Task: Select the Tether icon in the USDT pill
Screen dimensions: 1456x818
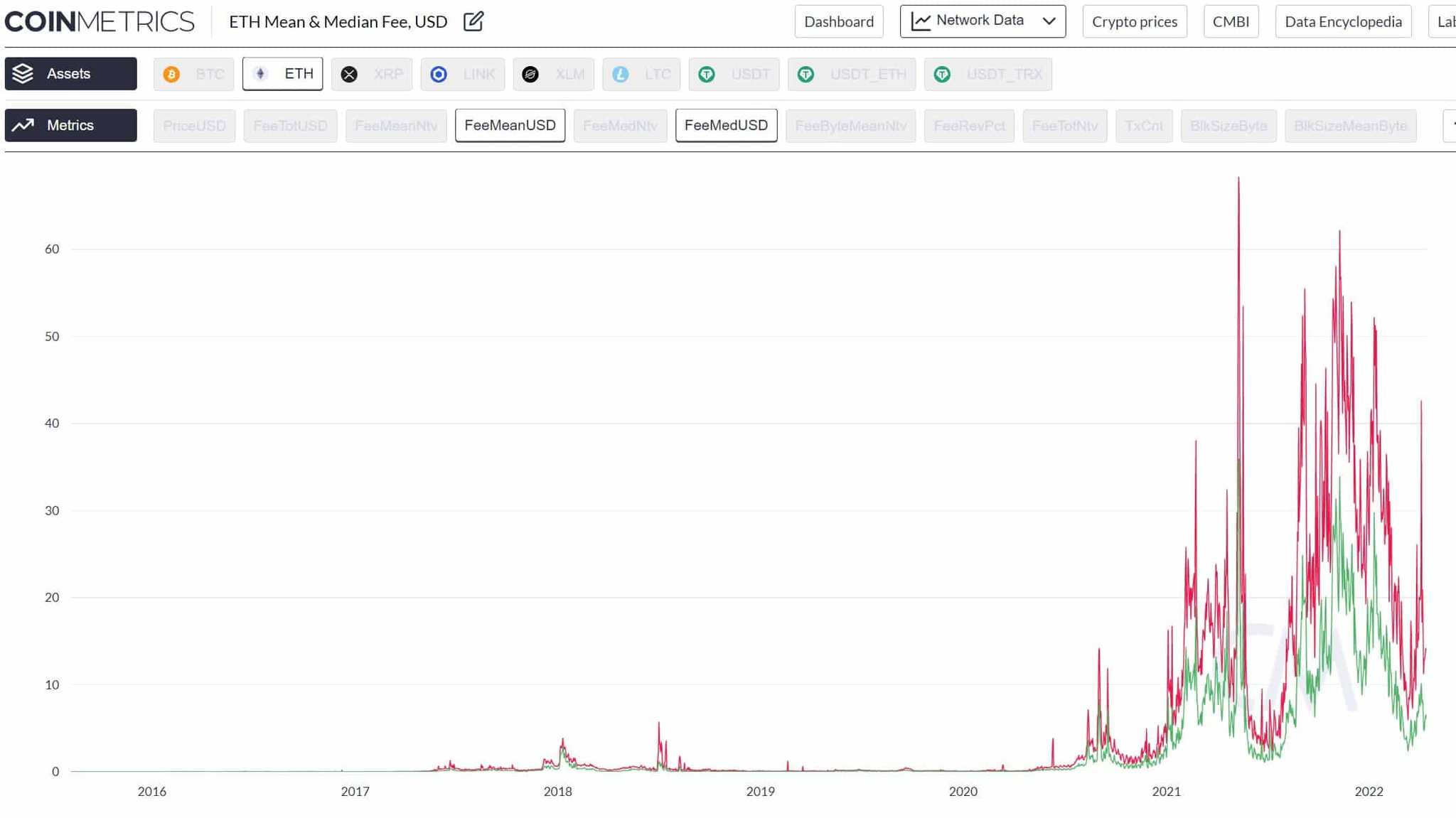Action: coord(707,74)
